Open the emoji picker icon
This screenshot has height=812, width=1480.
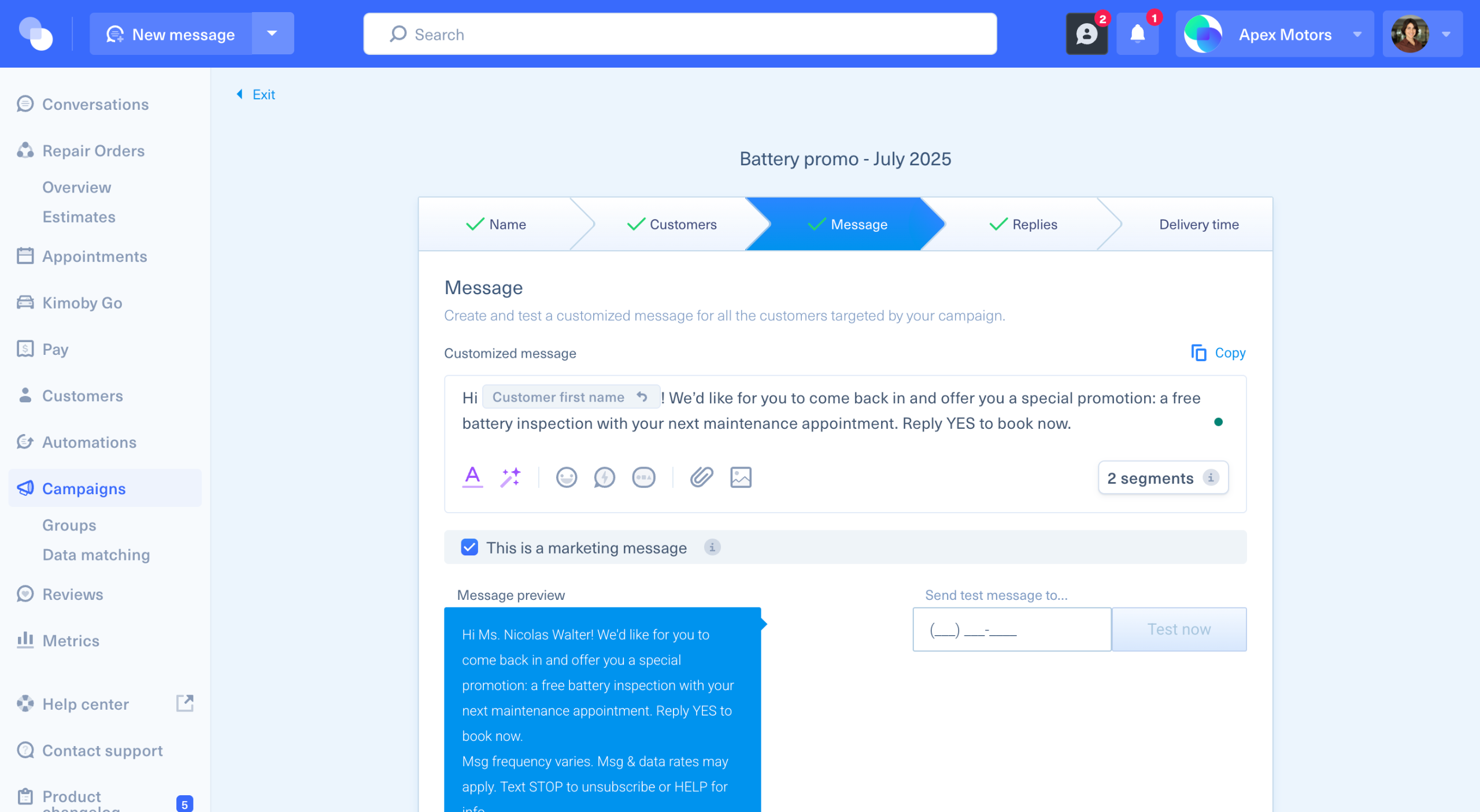click(566, 477)
